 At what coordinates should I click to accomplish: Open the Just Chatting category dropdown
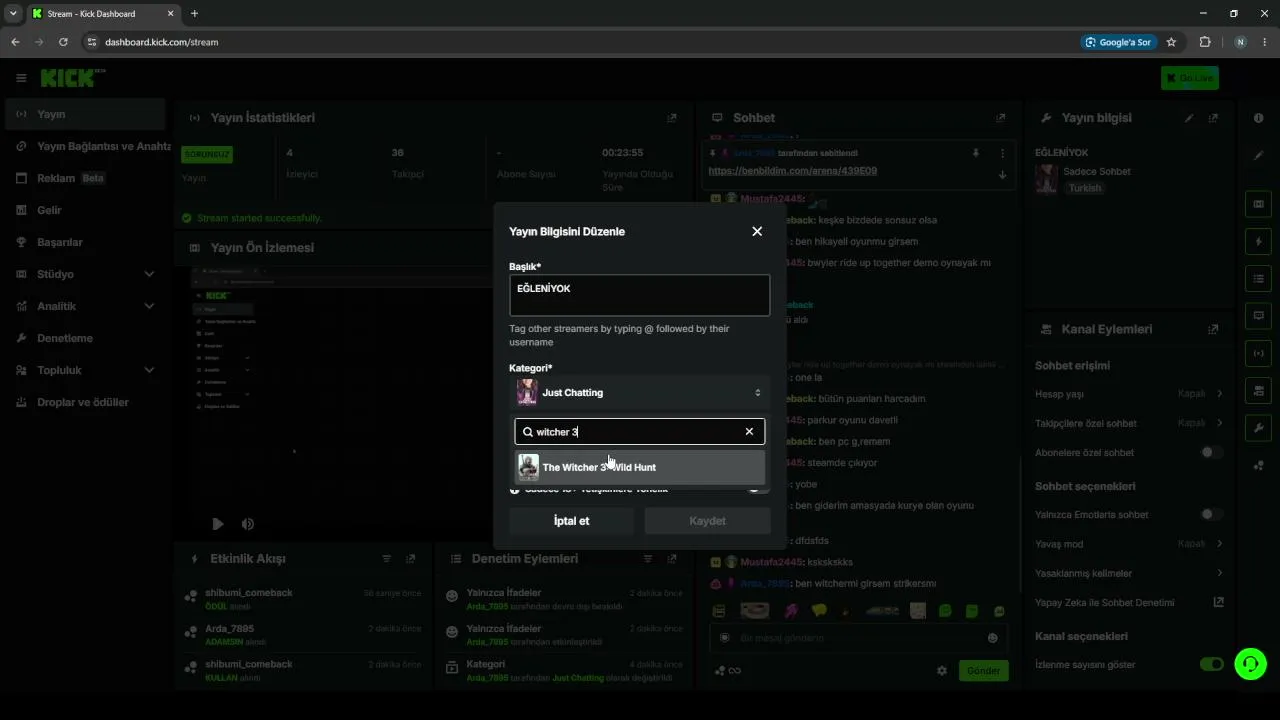(640, 393)
